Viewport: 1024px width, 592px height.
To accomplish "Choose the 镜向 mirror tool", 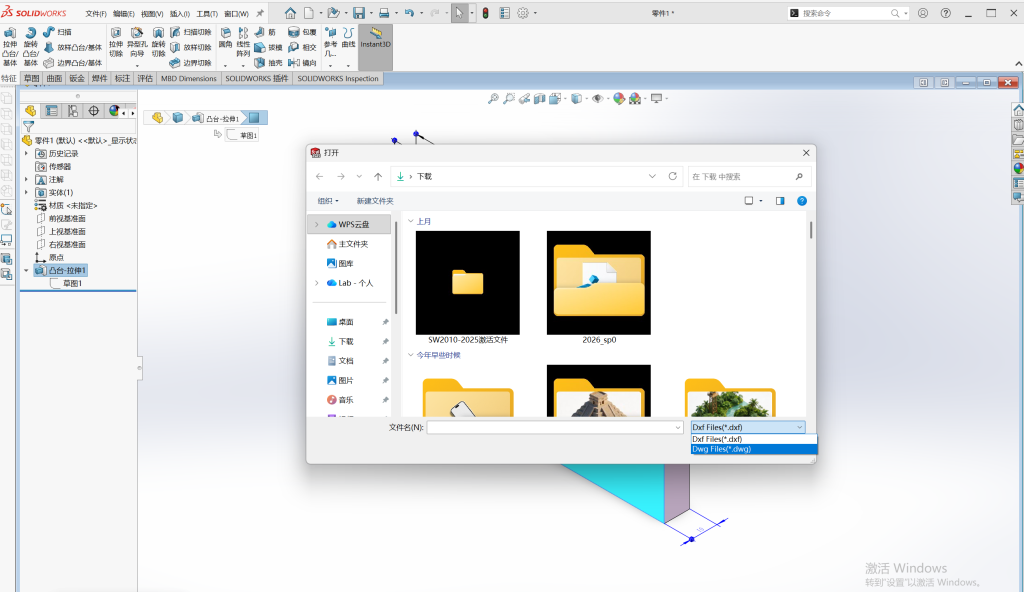I will (x=302, y=63).
